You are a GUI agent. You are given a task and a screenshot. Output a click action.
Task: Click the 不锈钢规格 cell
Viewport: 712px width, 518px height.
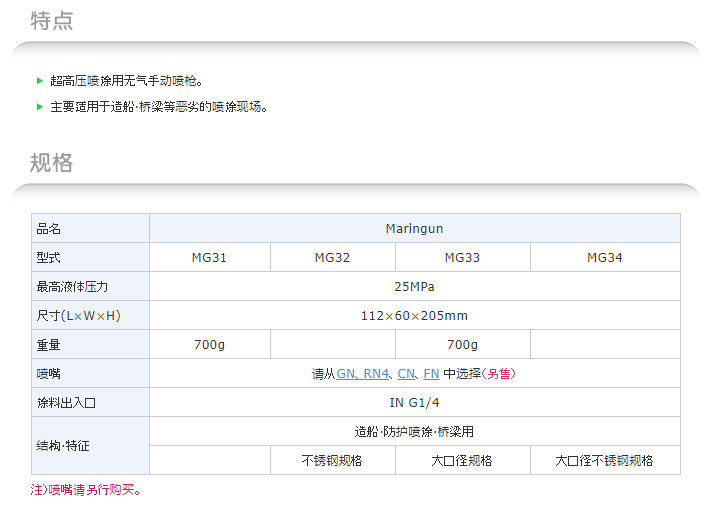333,460
